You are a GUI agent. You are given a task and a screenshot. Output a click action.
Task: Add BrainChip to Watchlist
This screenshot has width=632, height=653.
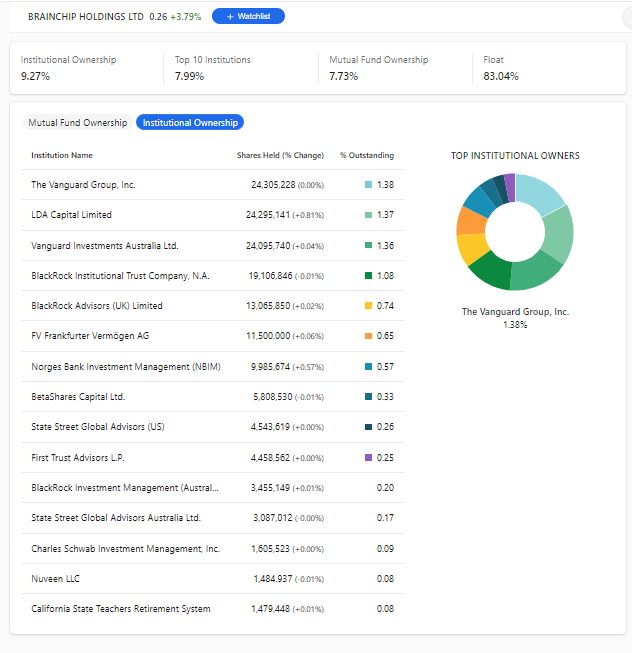(x=248, y=16)
